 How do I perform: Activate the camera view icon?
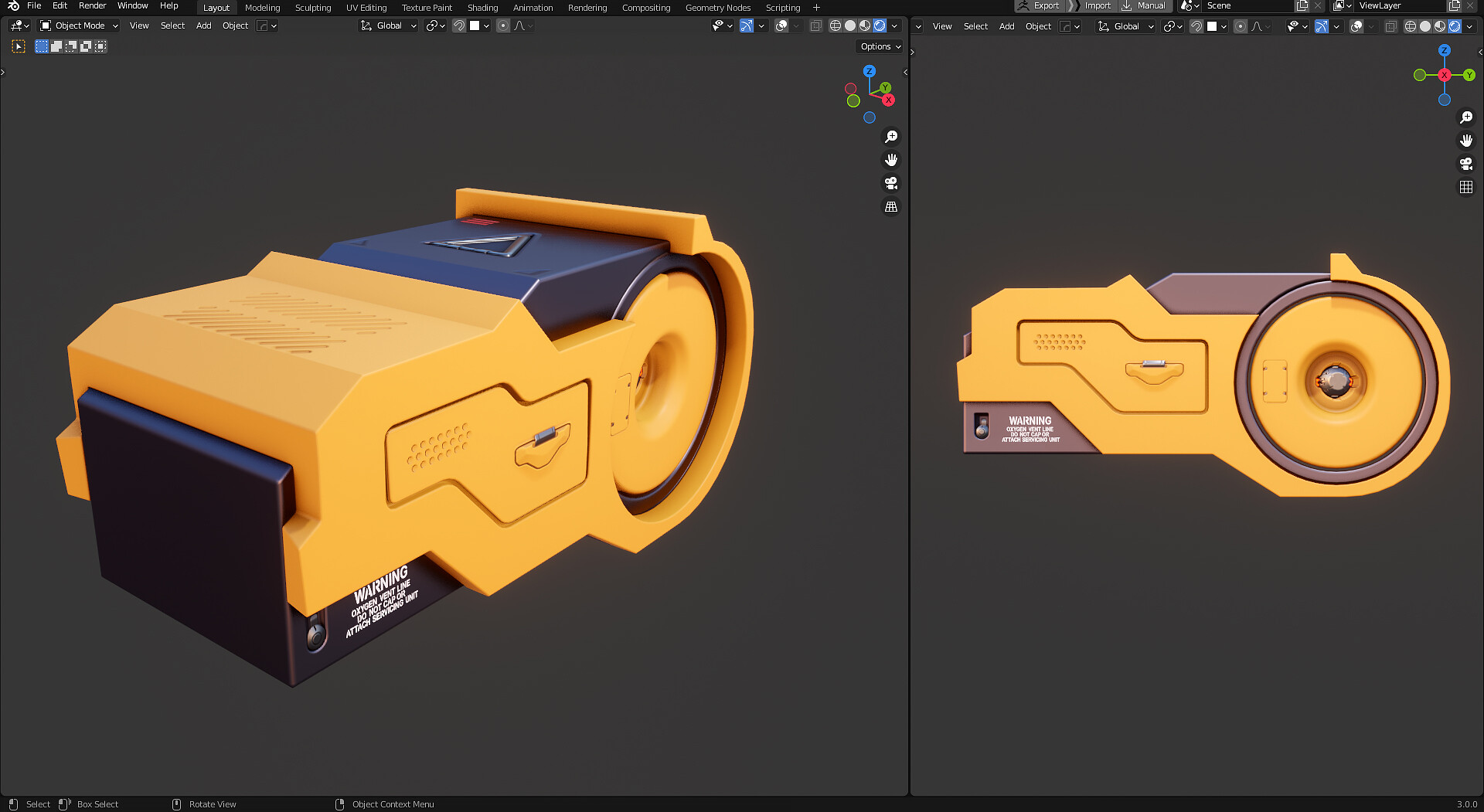click(890, 183)
